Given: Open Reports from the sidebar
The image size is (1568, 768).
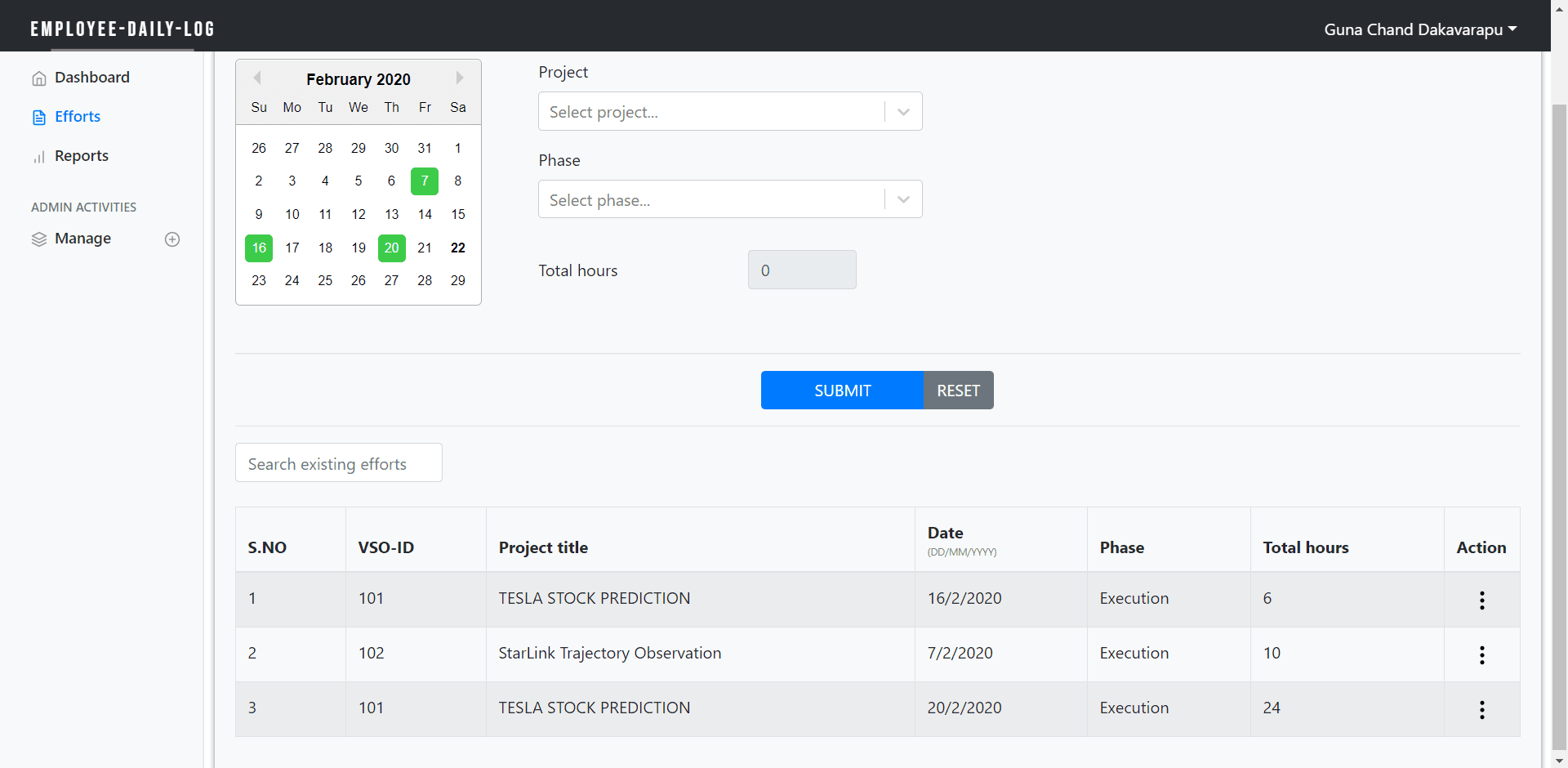Looking at the screenshot, I should 81,156.
